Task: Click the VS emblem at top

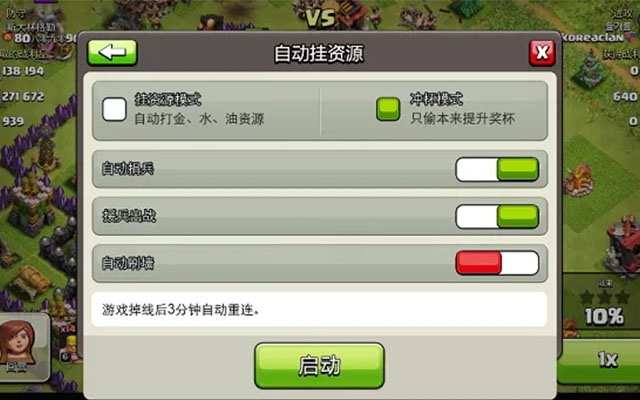Action: tap(321, 18)
